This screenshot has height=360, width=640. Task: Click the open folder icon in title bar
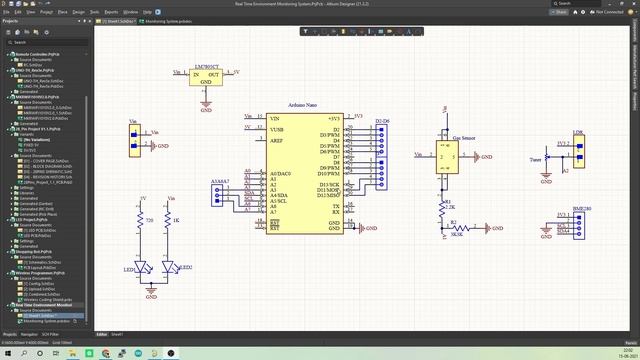[25, 4]
